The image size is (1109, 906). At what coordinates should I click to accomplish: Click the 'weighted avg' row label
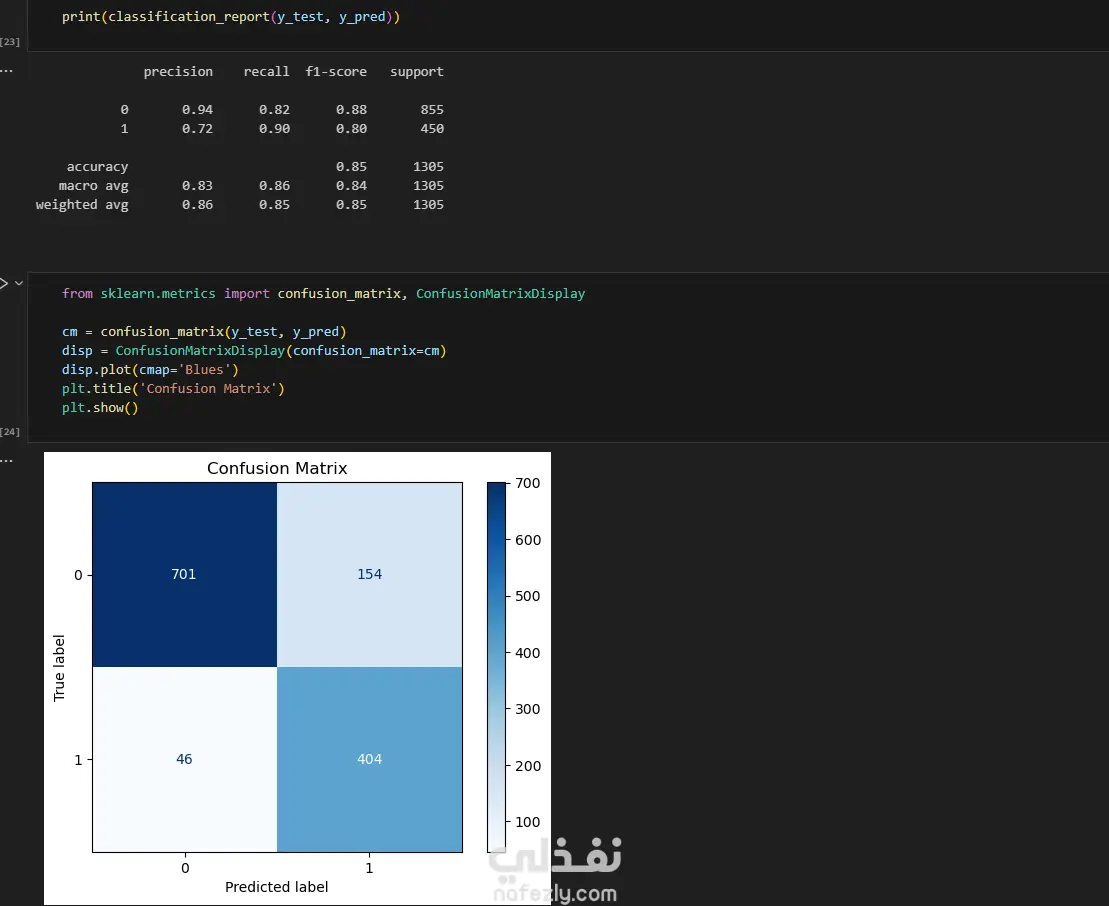[x=82, y=205]
